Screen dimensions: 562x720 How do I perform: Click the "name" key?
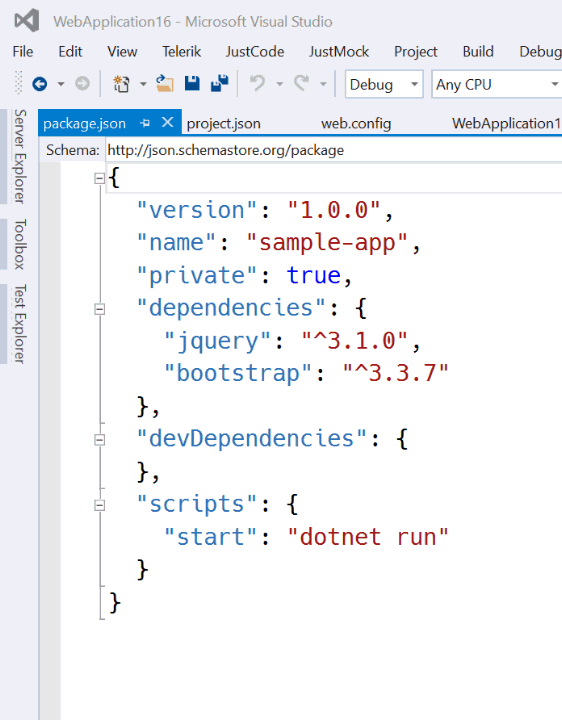point(176,242)
